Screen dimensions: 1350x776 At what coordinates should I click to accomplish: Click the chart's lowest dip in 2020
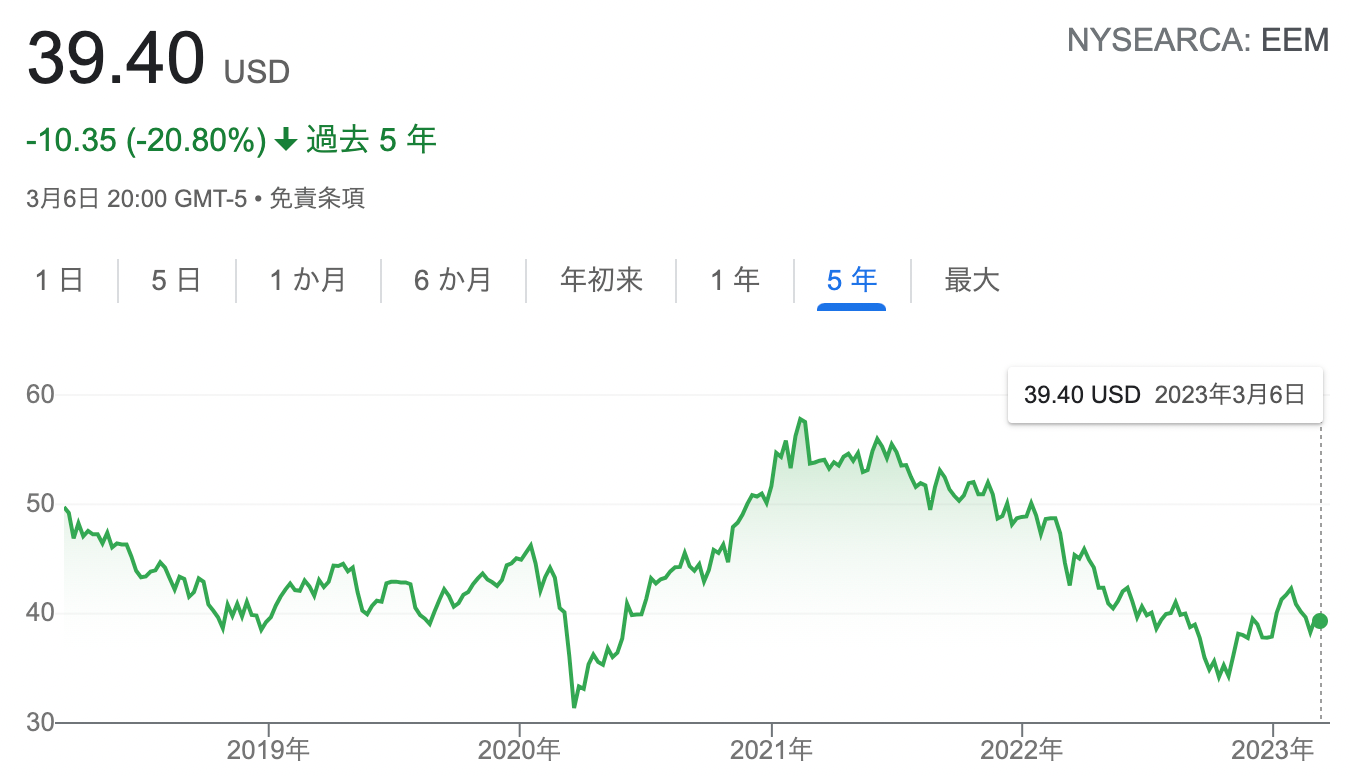click(x=574, y=706)
